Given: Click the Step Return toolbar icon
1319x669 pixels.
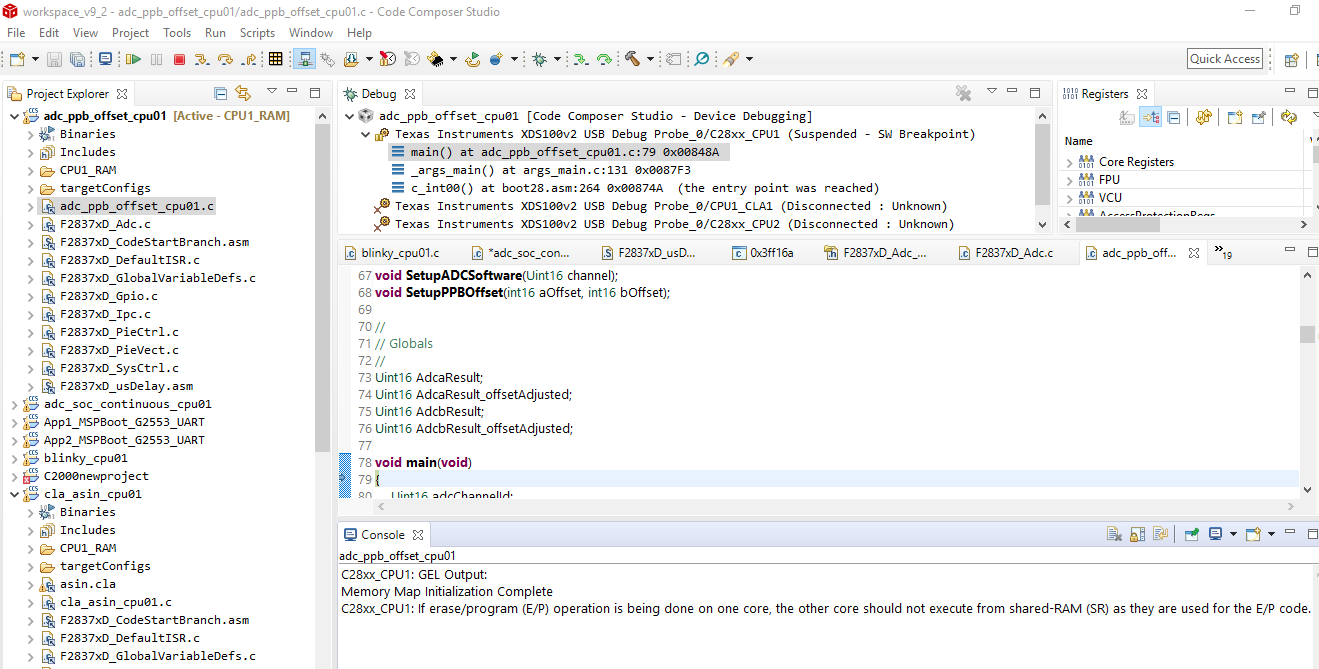Looking at the screenshot, I should [249, 59].
